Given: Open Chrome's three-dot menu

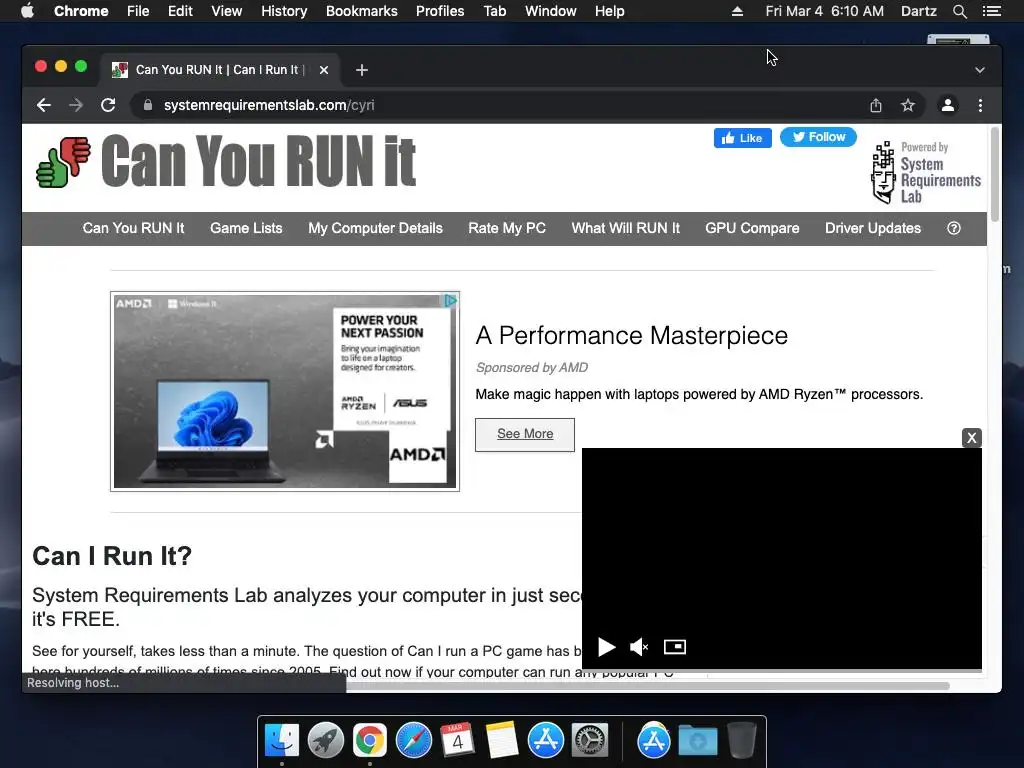Looking at the screenshot, I should (980, 105).
